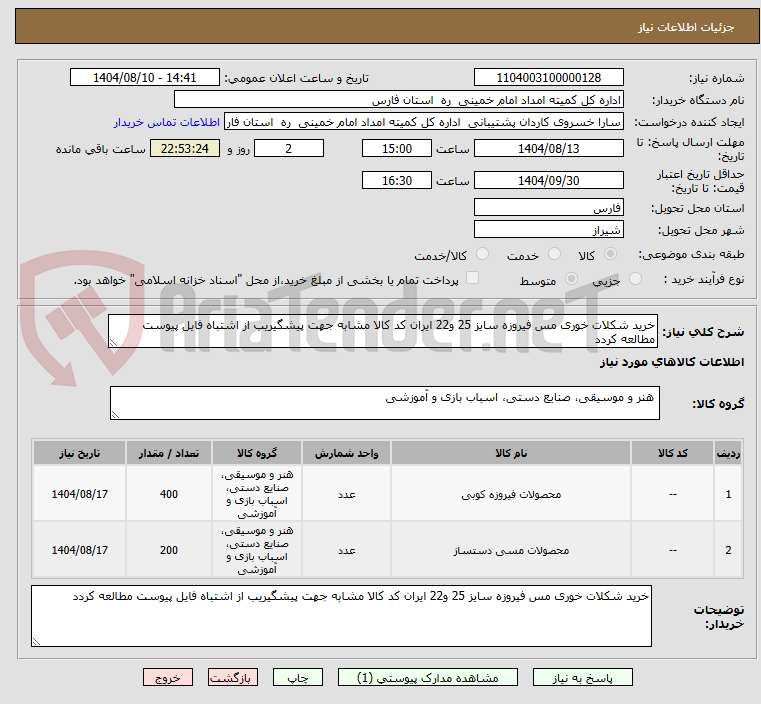Toggle the اسناد خزانه اسلامی payment checkbox

click(x=473, y=279)
